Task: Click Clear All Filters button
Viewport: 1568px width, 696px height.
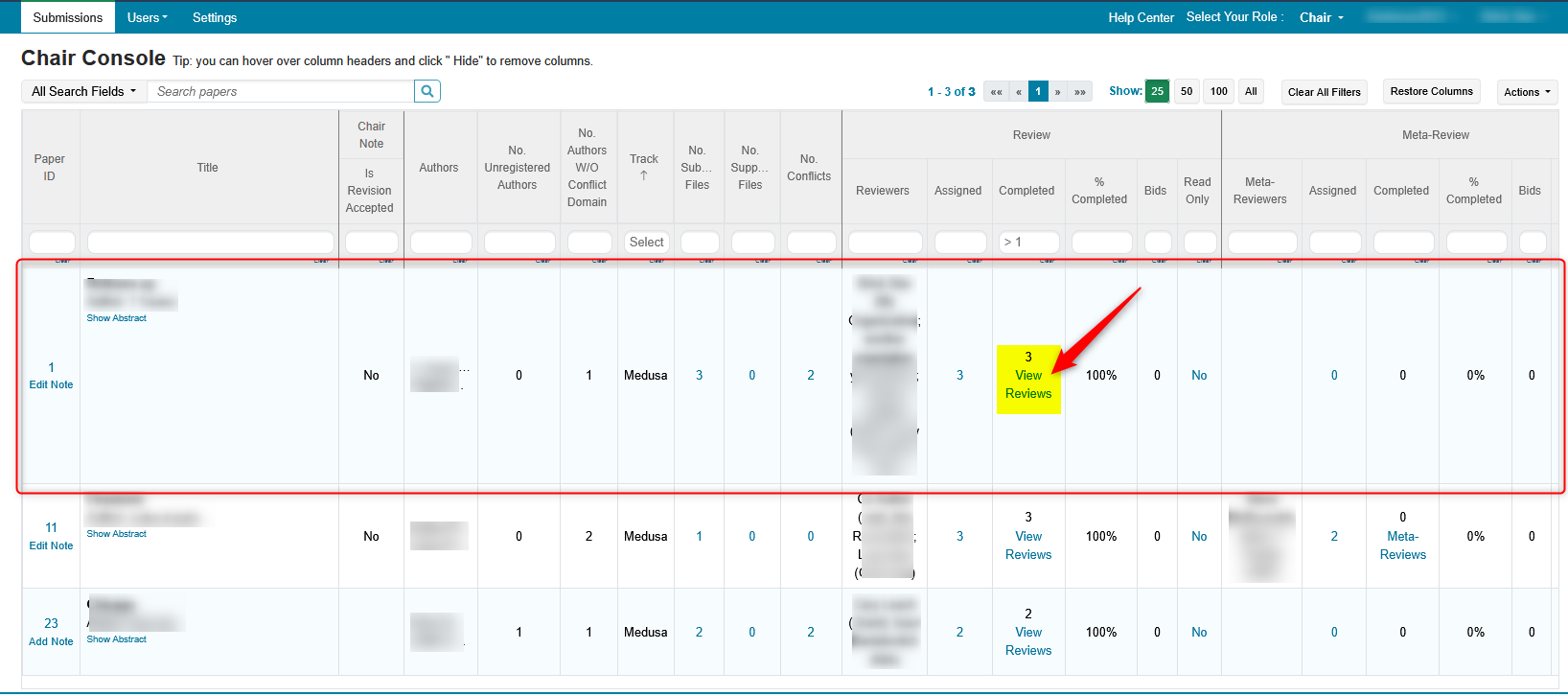Action: (x=1324, y=92)
